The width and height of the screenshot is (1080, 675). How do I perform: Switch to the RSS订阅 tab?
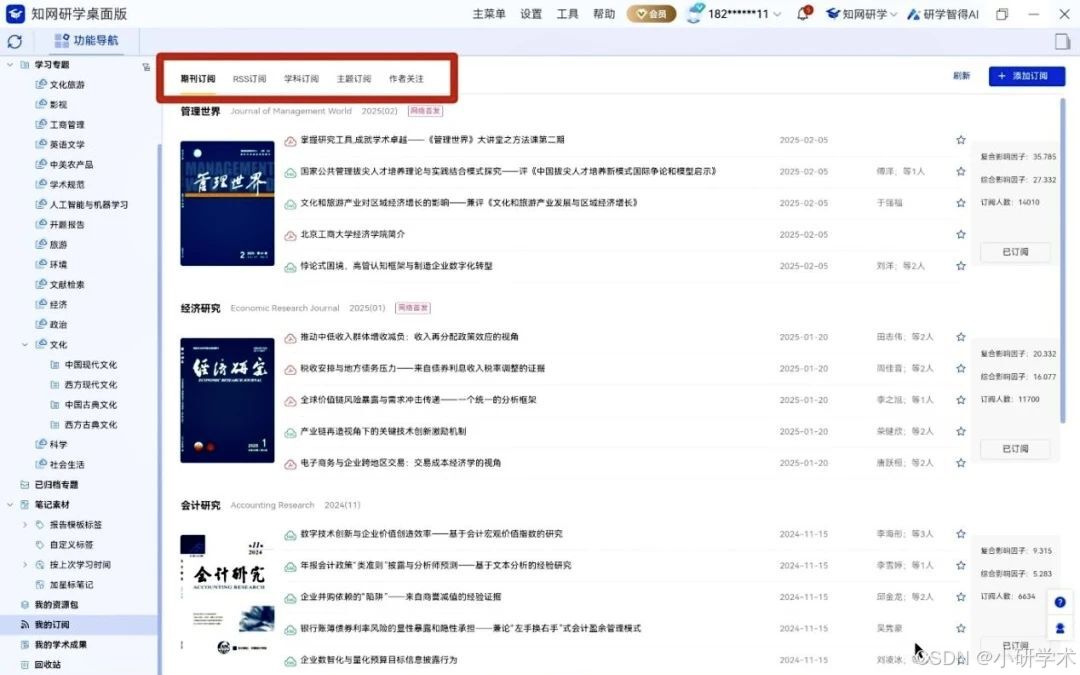coord(249,79)
